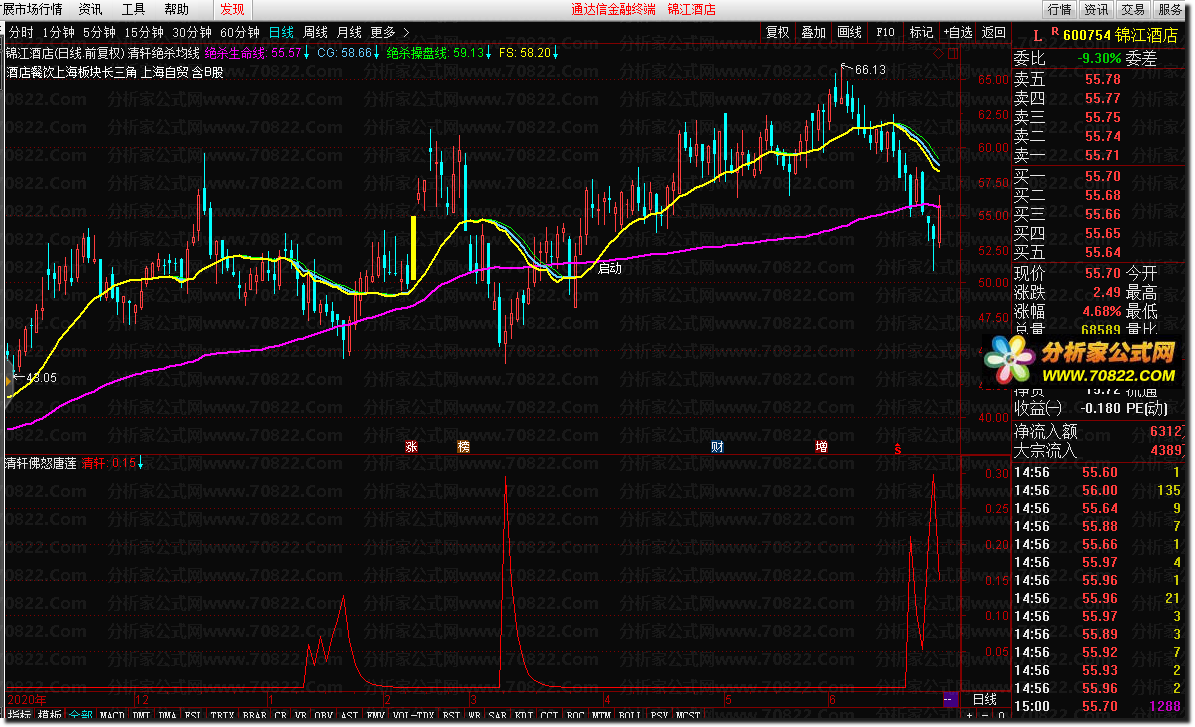This screenshot has height=727, width=1195.
Task: Click the 43.05 low price marker
Action: (35, 377)
